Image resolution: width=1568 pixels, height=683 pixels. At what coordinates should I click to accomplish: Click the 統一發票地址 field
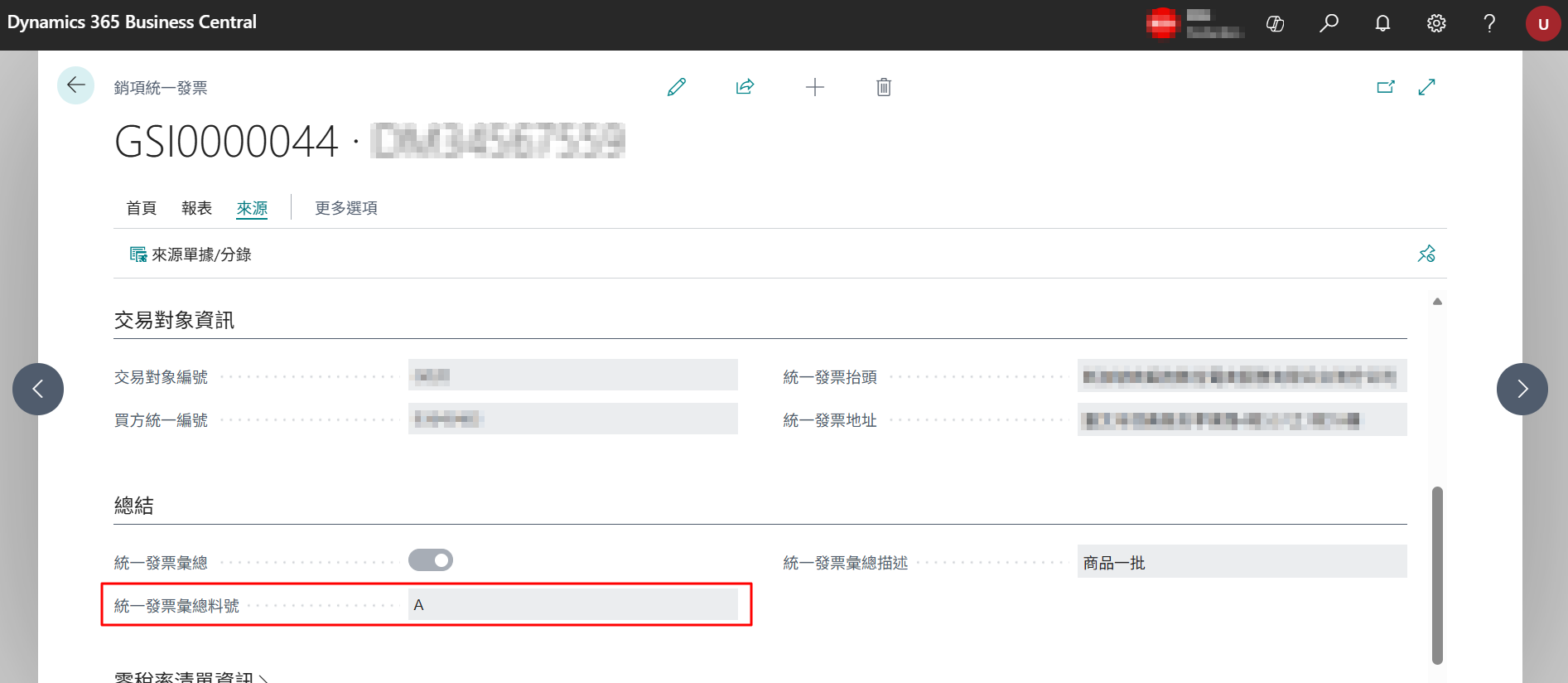pyautogui.click(x=1242, y=419)
